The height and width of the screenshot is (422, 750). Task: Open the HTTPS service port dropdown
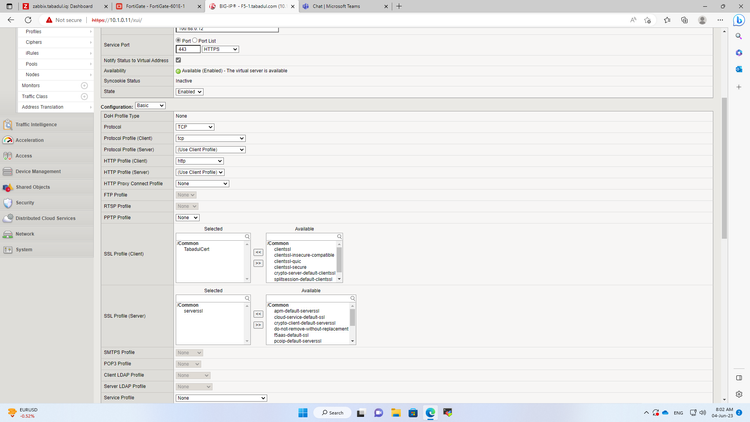tap(220, 49)
